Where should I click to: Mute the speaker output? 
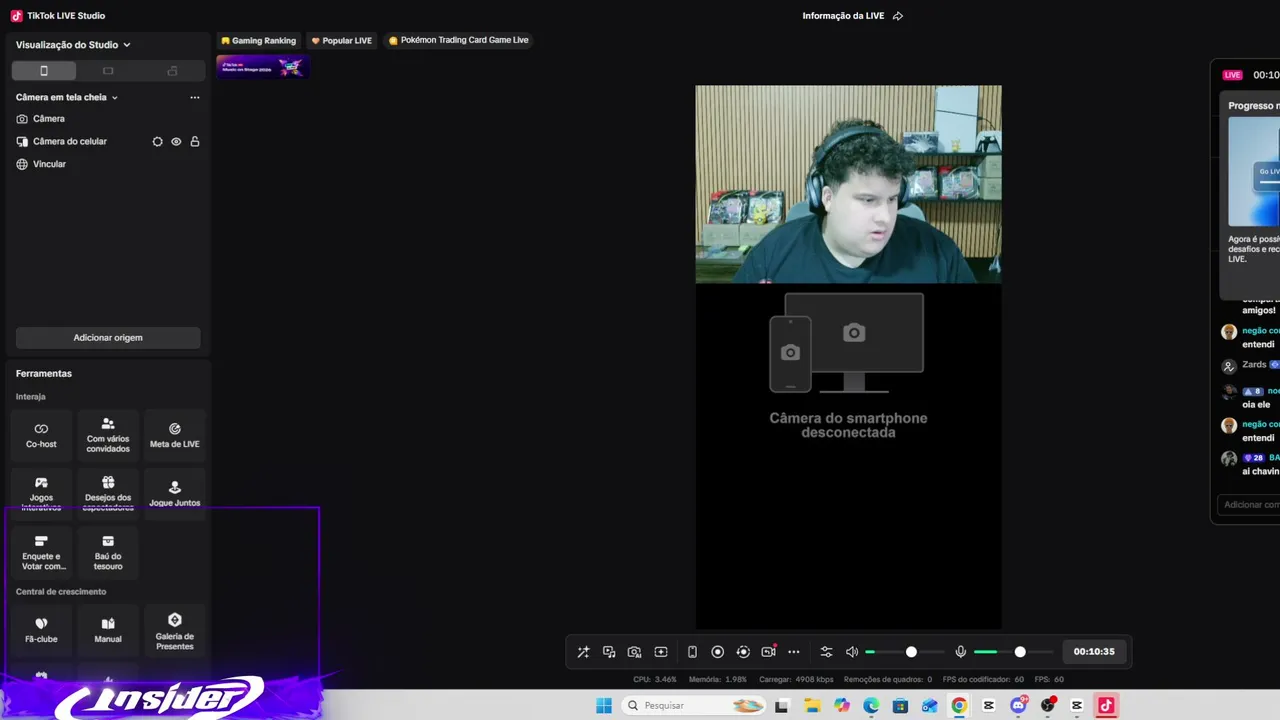(x=852, y=652)
